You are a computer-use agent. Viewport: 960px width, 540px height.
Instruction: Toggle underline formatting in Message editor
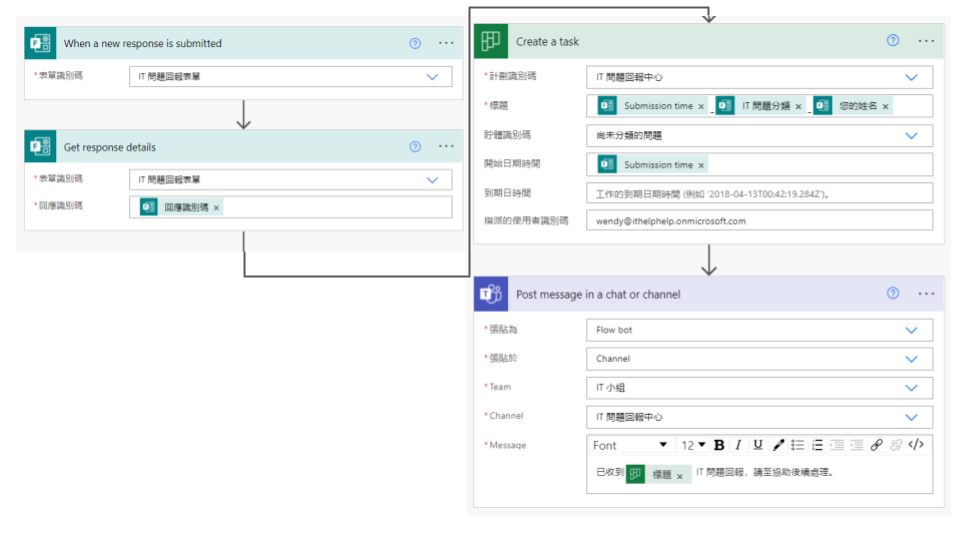(758, 445)
